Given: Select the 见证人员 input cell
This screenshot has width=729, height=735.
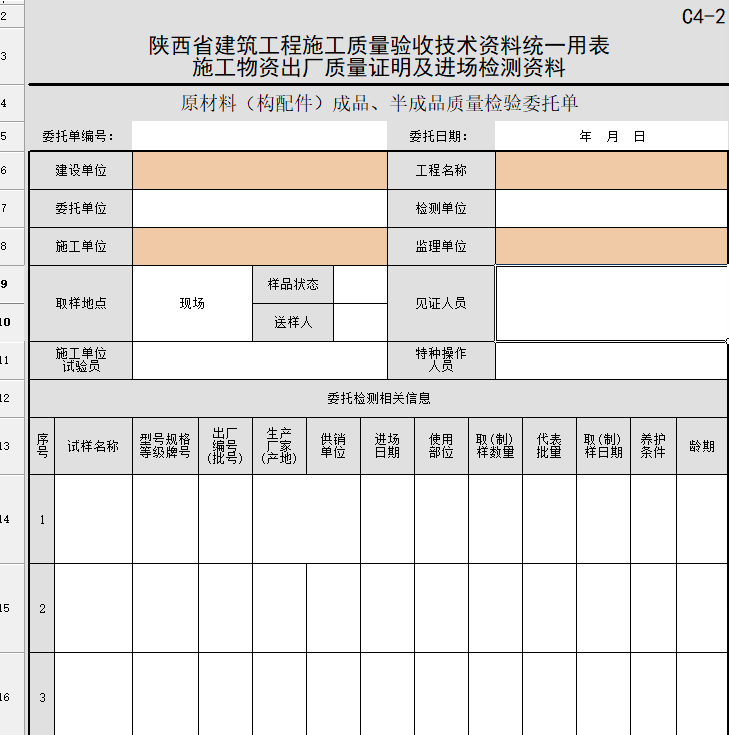Looking at the screenshot, I should pyautogui.click(x=611, y=303).
